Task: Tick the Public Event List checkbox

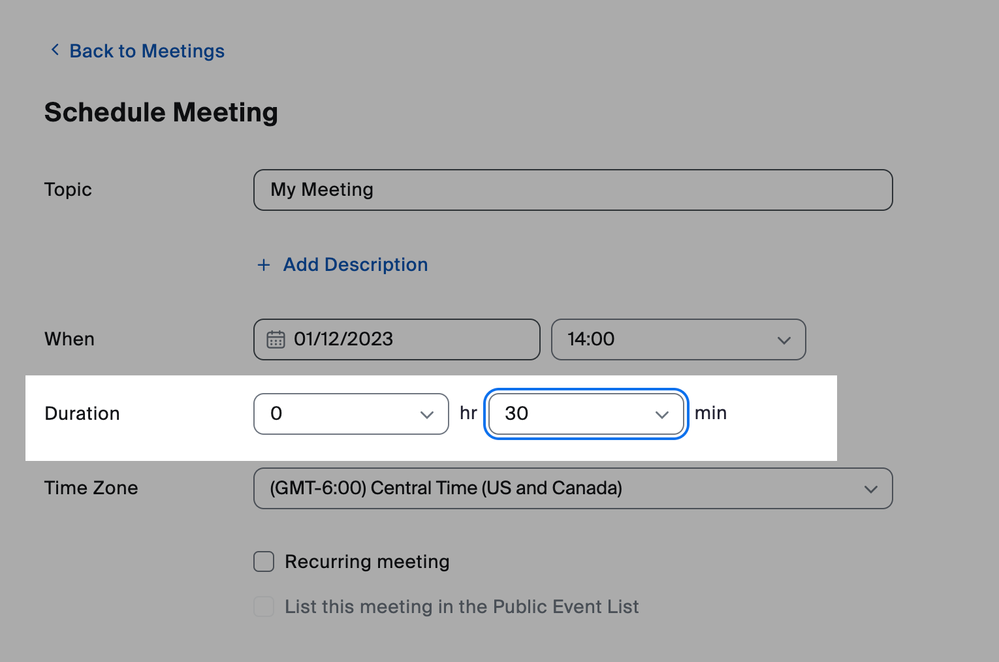Action: click(264, 606)
